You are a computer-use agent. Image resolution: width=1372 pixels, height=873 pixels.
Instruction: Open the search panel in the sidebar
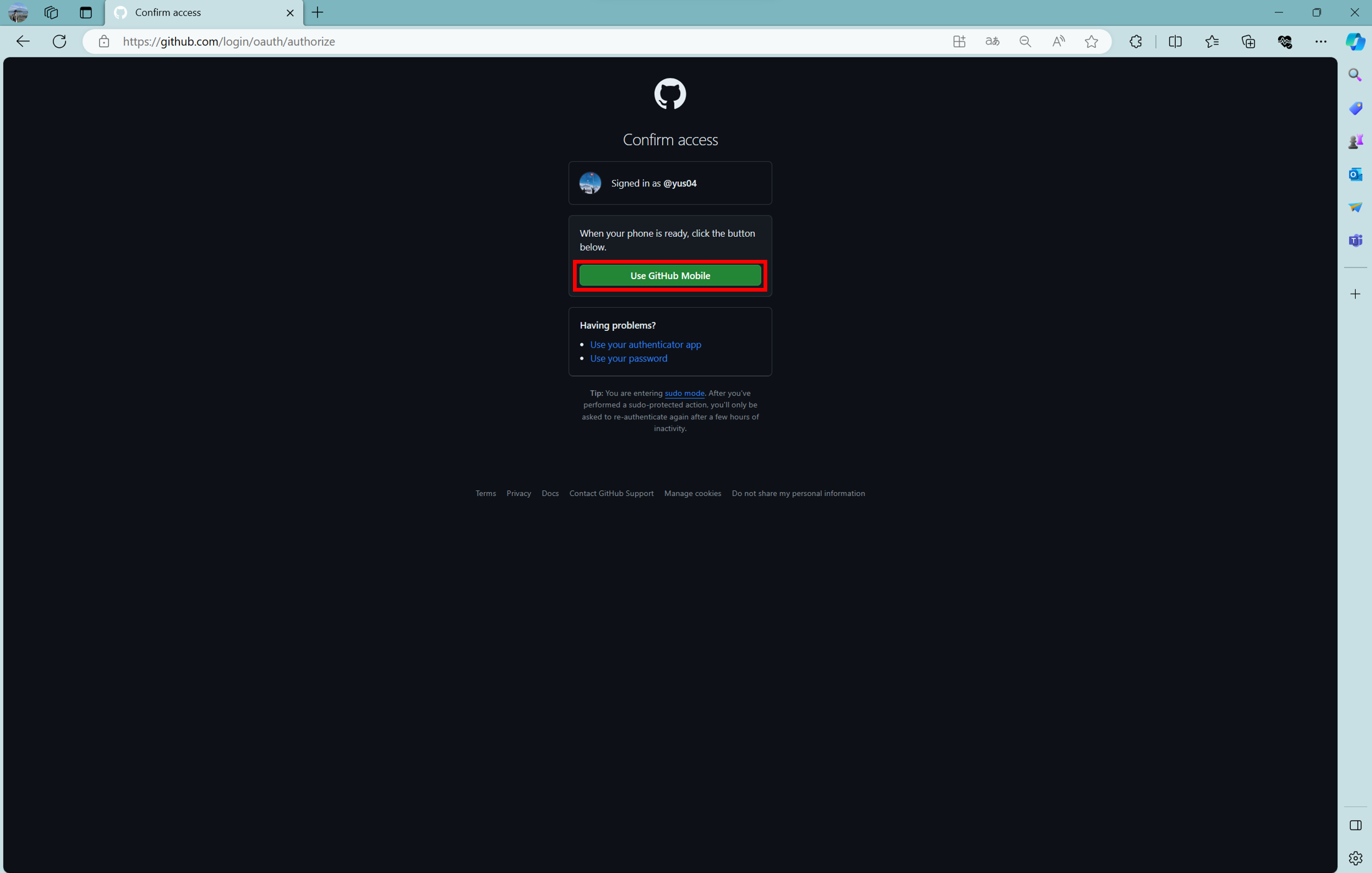1355,75
